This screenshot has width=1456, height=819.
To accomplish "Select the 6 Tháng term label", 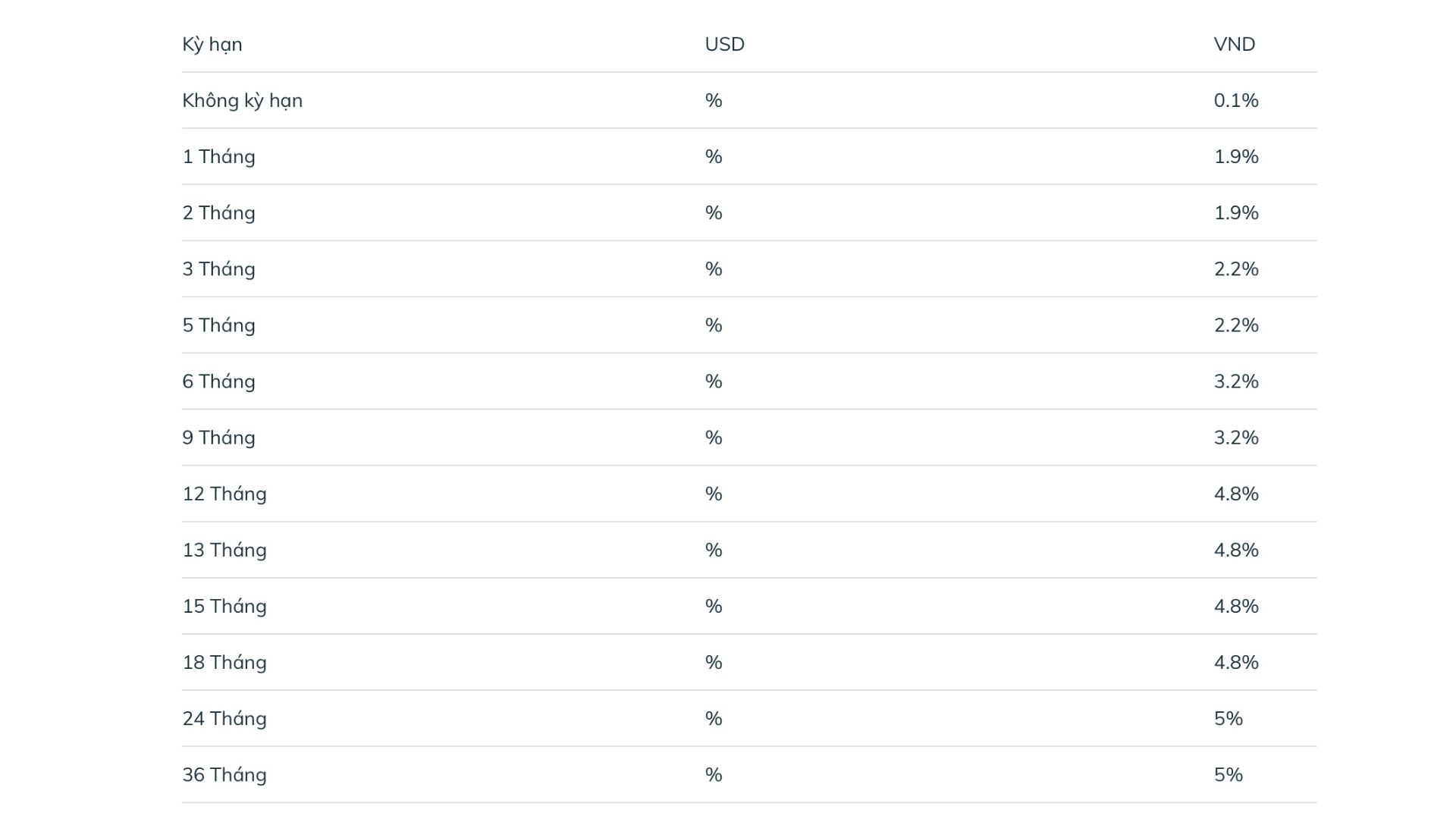I will (x=218, y=381).
